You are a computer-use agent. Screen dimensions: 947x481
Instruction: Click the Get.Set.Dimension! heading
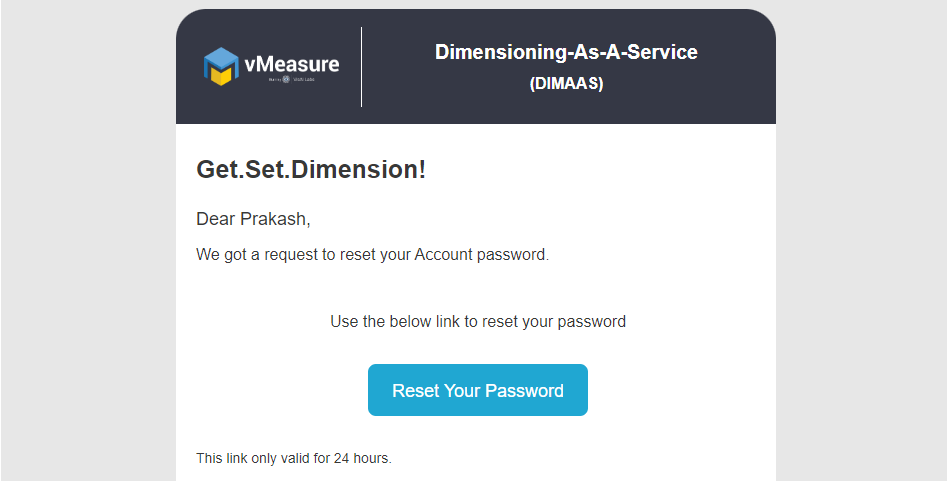click(311, 170)
